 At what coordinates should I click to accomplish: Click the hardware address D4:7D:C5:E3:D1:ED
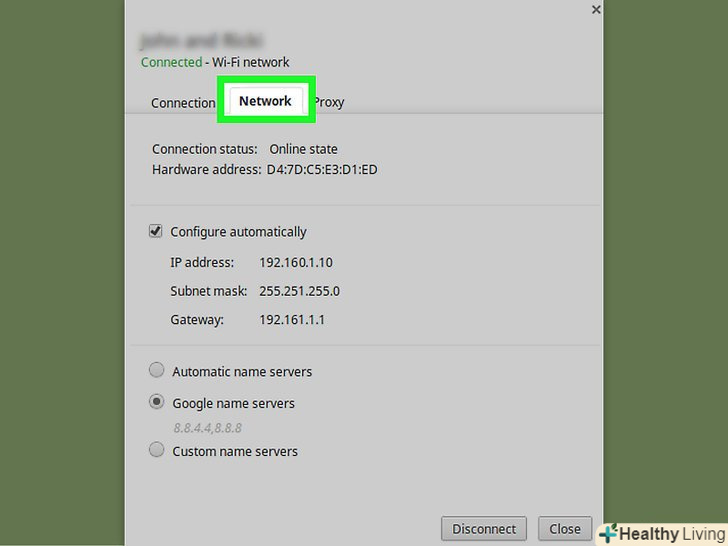tap(322, 169)
